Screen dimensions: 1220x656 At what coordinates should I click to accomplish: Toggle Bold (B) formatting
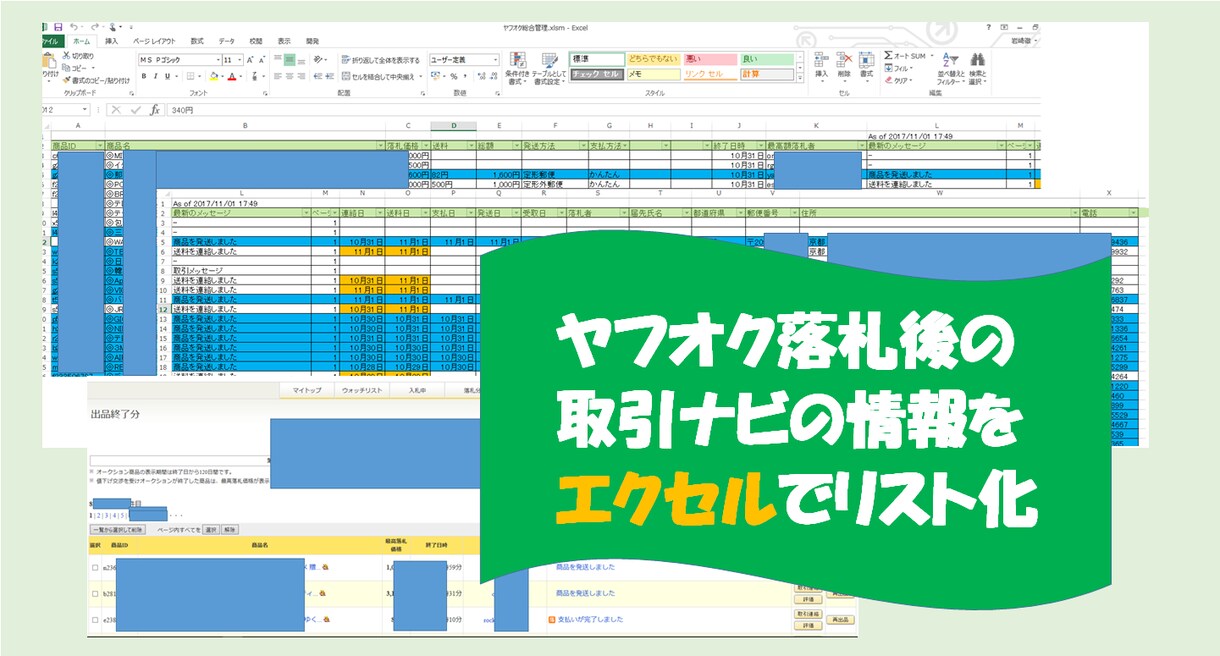coord(144,76)
